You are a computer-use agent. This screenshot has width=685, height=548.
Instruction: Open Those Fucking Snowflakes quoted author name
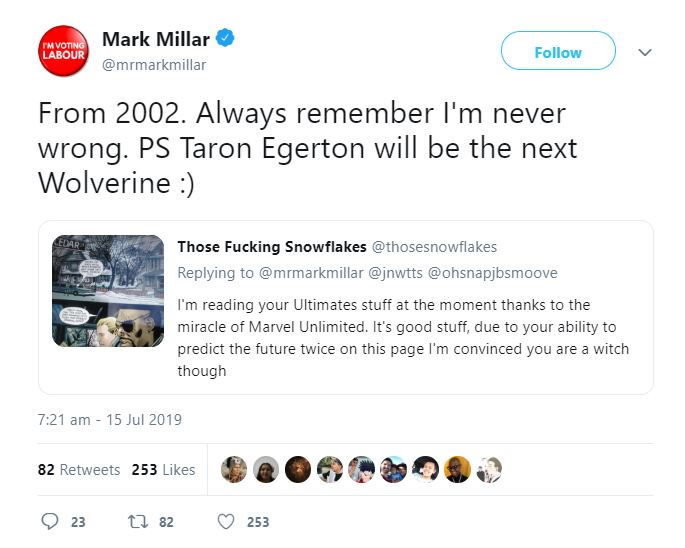point(272,247)
